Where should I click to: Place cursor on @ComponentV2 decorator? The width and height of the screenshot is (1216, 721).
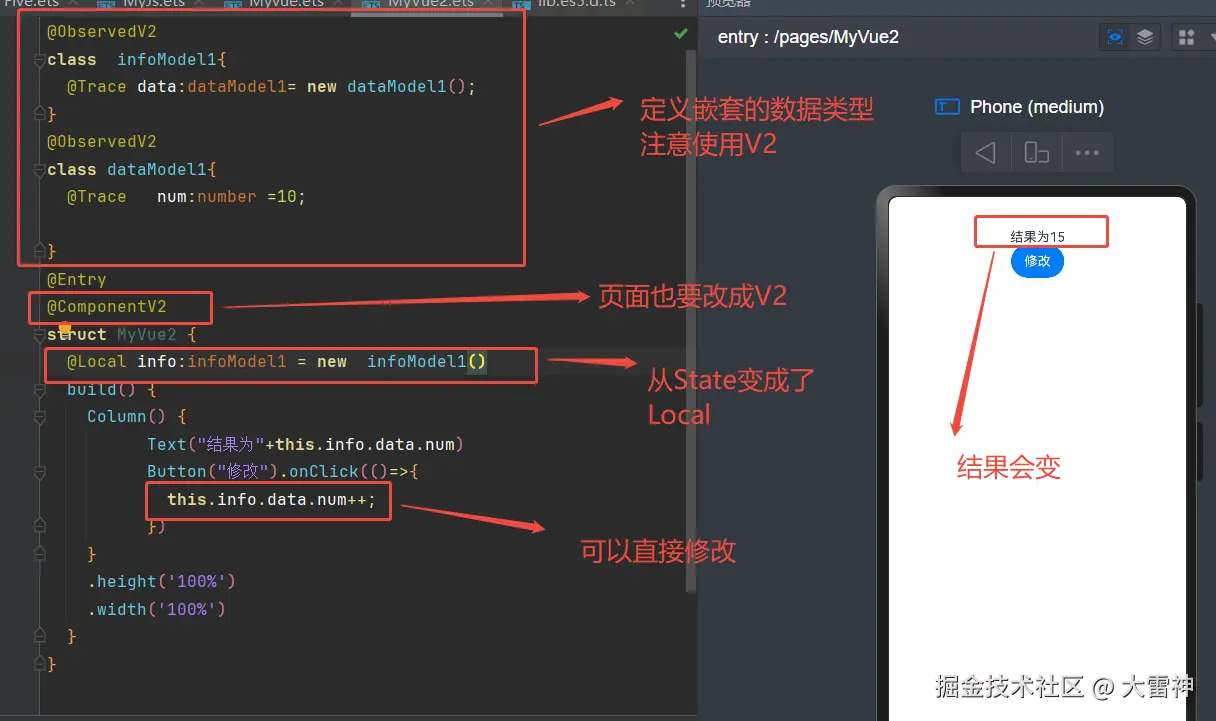tap(107, 307)
